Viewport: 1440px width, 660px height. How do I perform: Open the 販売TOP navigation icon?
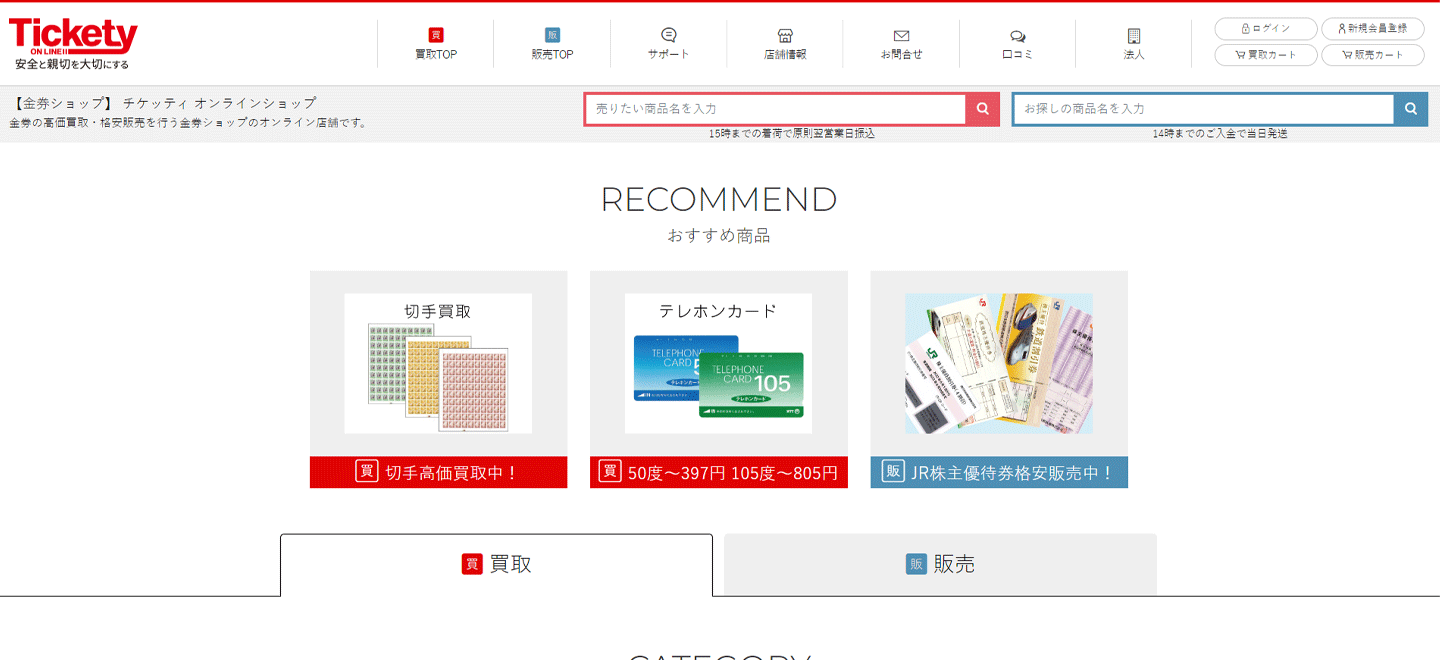(552, 36)
